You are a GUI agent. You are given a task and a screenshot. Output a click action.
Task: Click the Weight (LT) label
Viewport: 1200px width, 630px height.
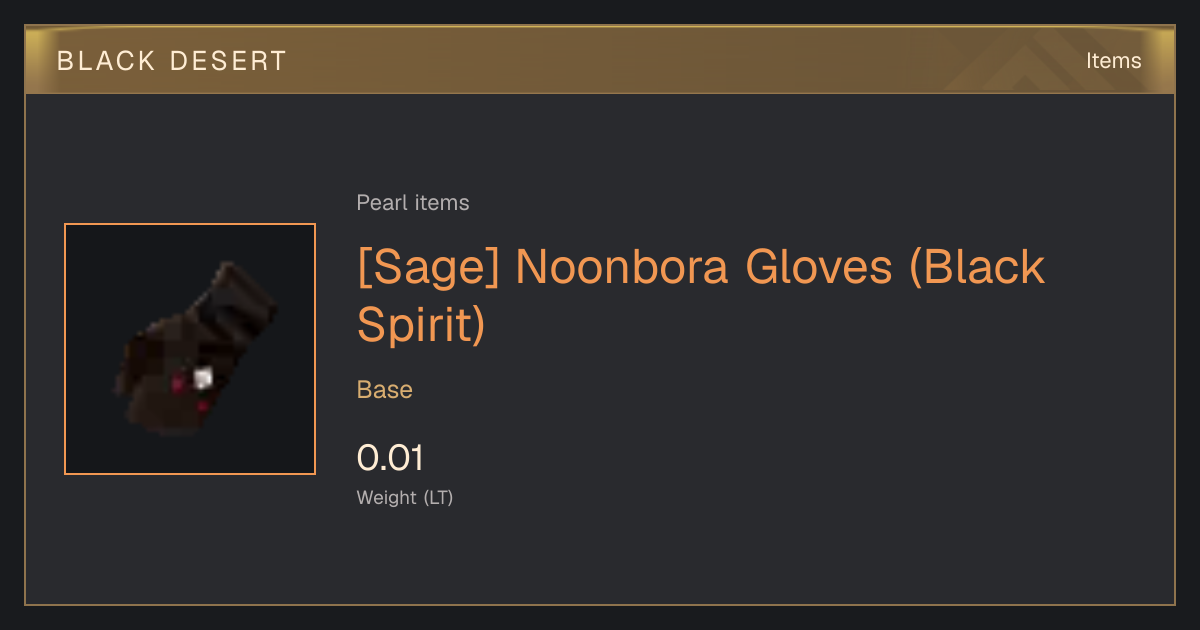(x=405, y=497)
